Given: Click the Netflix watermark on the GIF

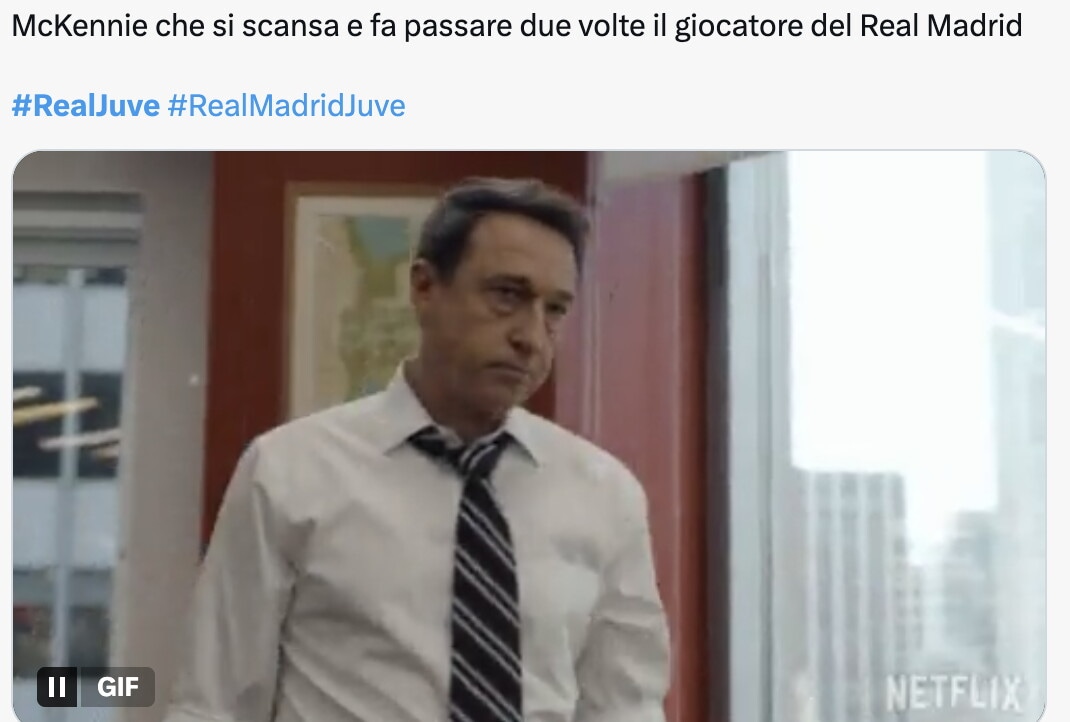Looking at the screenshot, I should tap(953, 693).
